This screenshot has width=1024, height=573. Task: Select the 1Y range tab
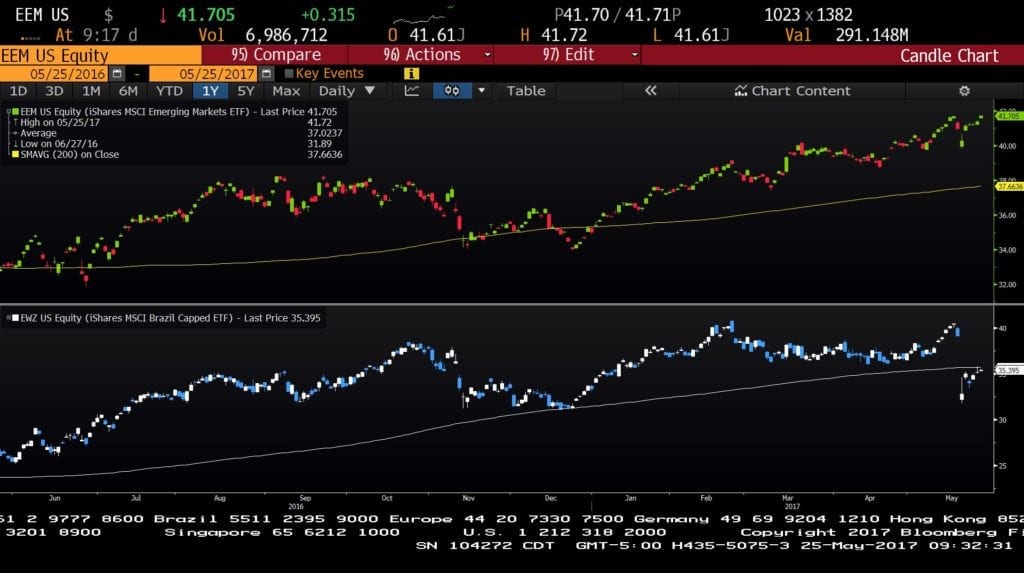[x=210, y=91]
